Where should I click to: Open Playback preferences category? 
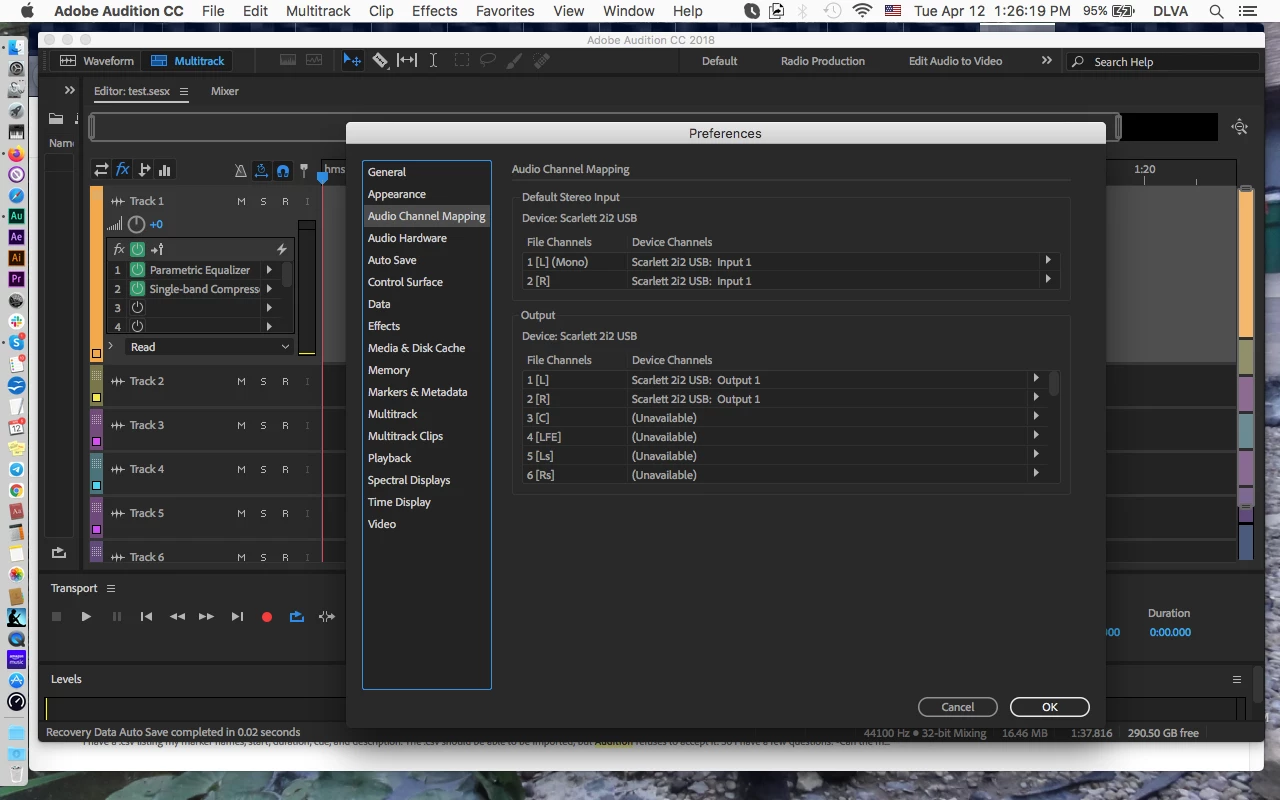point(389,458)
